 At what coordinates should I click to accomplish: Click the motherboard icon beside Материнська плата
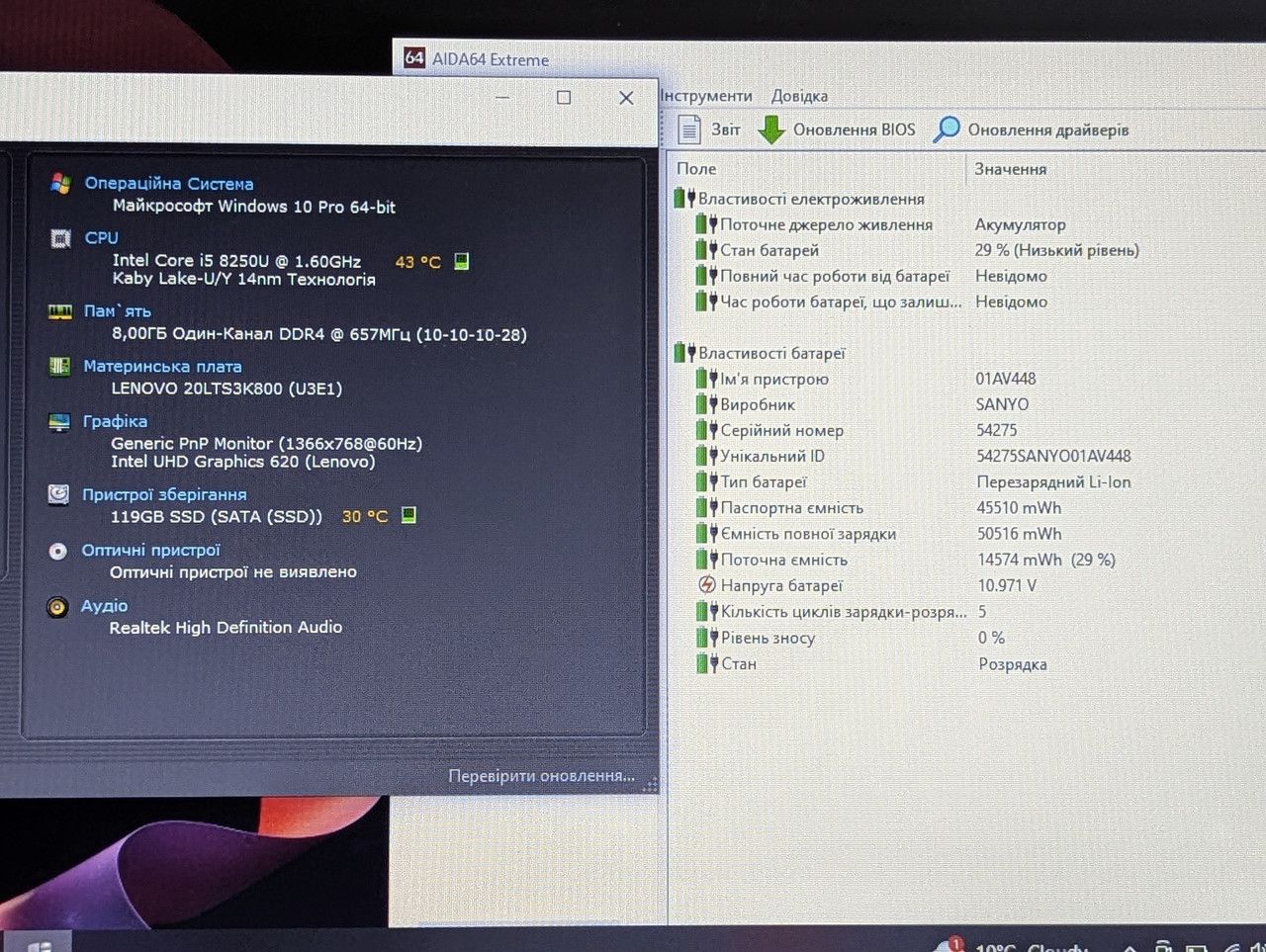coord(59,367)
